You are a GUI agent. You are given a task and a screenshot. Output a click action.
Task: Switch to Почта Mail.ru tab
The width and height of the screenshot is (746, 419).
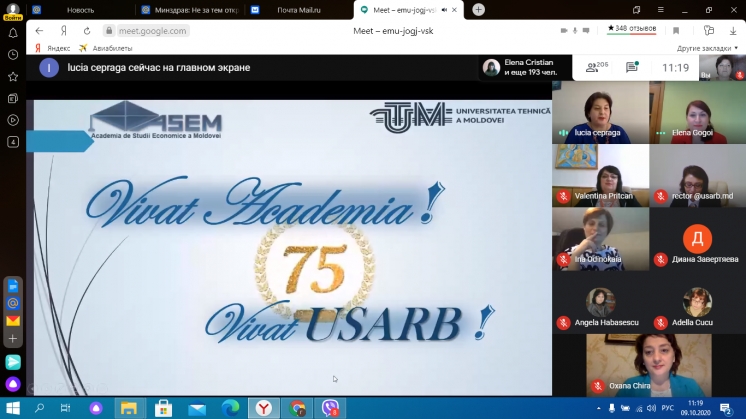click(x=299, y=10)
